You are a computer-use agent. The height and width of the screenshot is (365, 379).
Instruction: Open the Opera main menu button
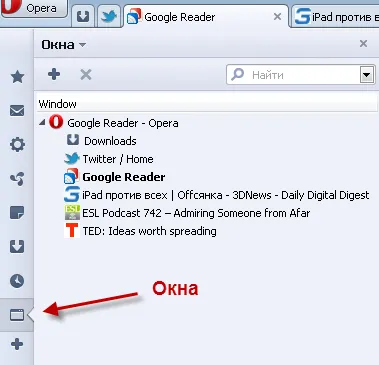pos(33,8)
